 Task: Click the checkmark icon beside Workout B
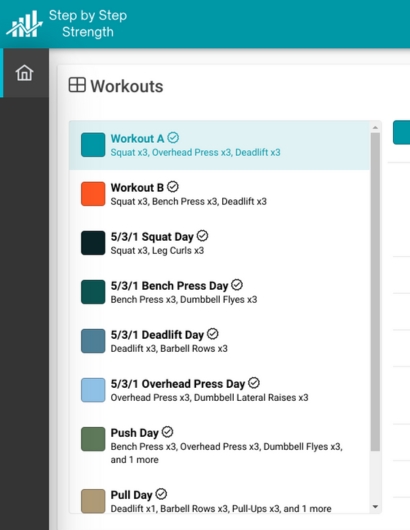coord(173,187)
